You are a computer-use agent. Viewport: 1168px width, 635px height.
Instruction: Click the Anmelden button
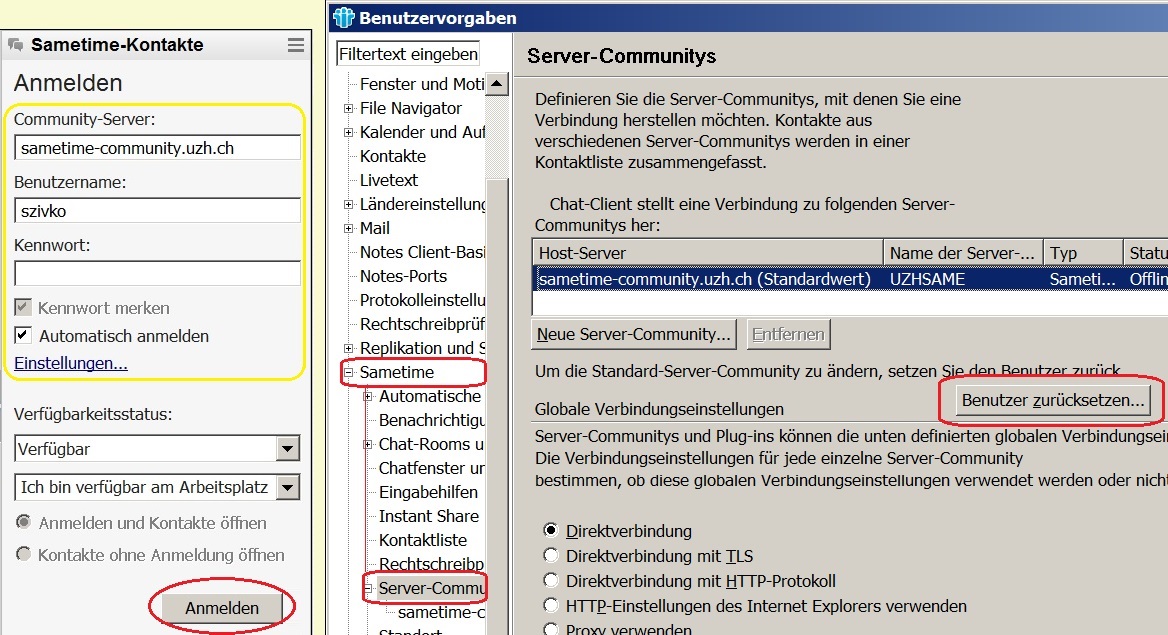[222, 608]
